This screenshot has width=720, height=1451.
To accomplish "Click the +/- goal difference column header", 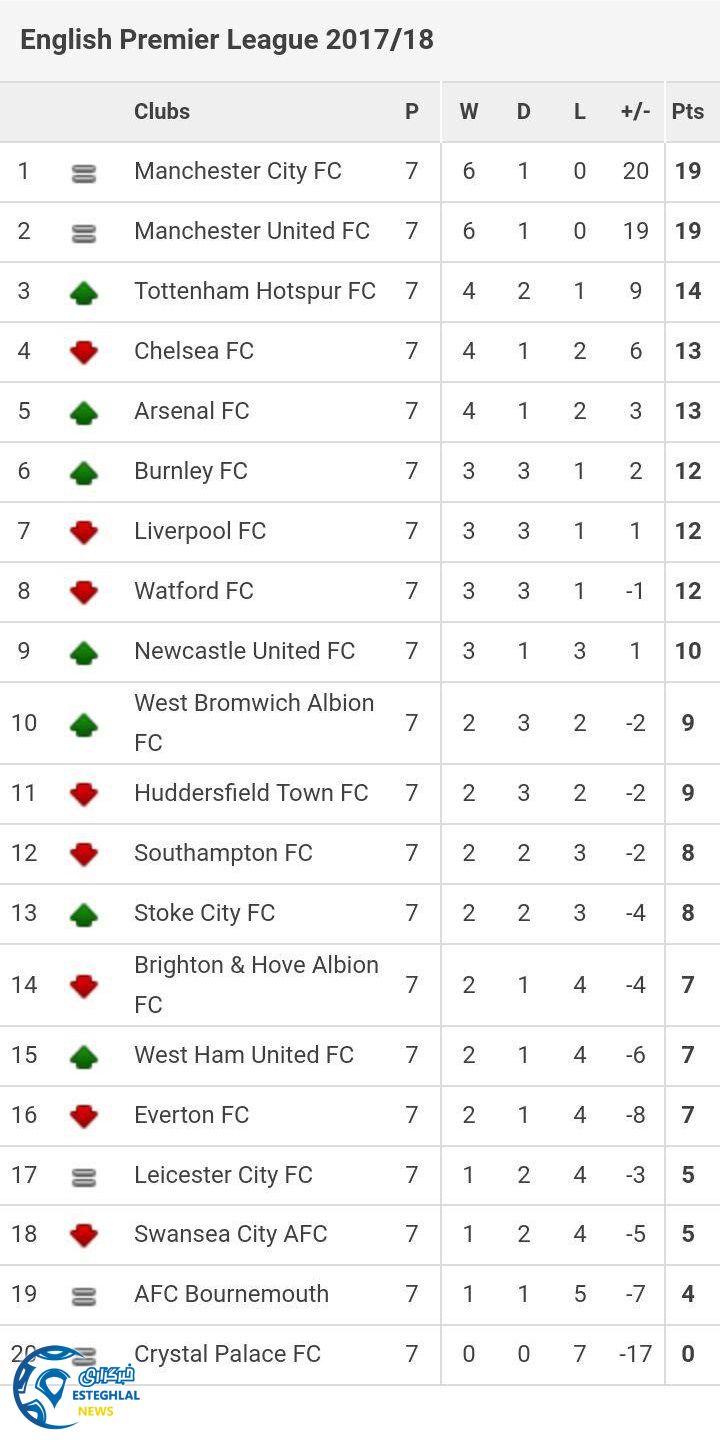I will click(x=635, y=111).
